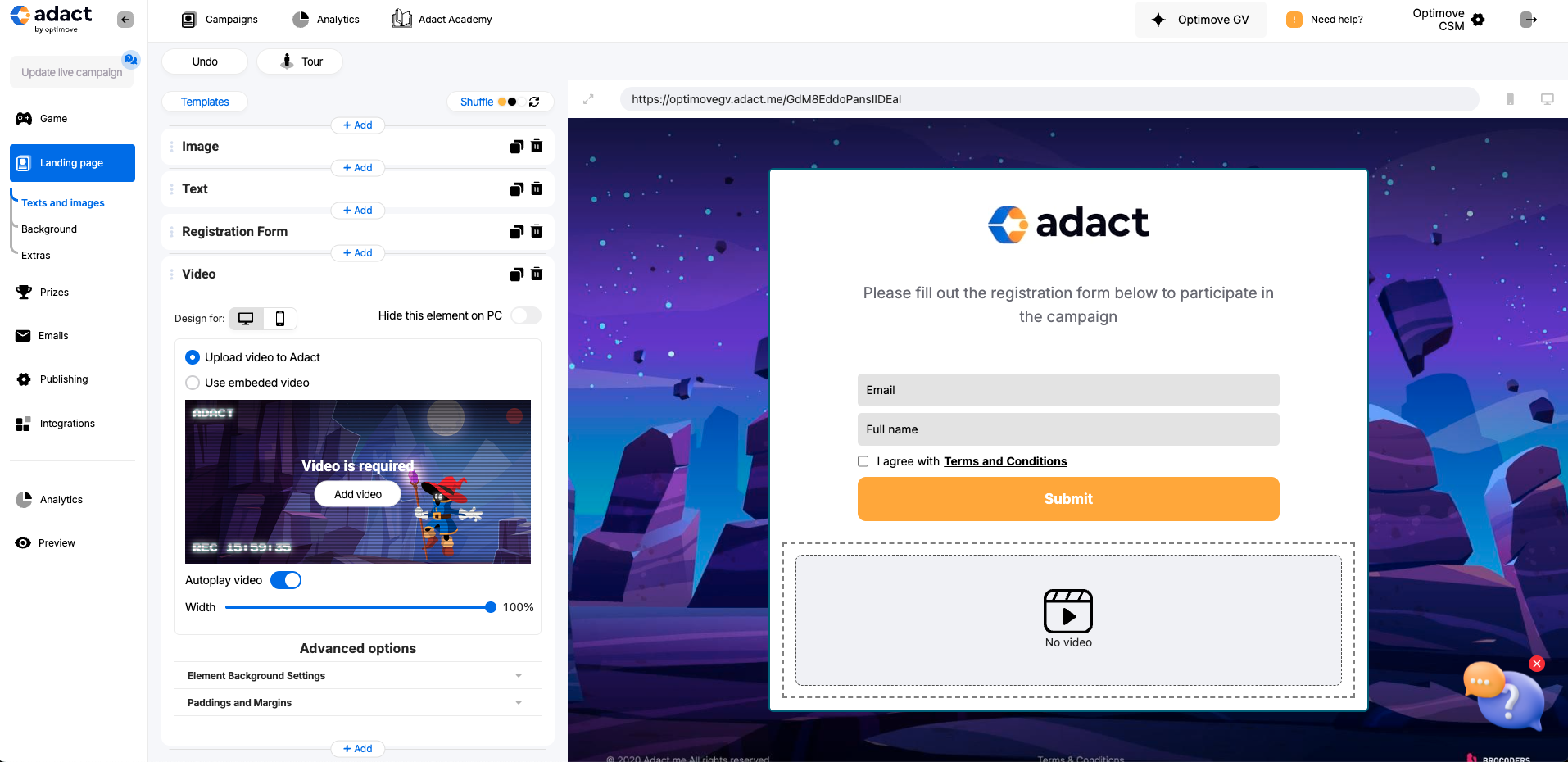Open Analytics in top navigation

pos(326,20)
